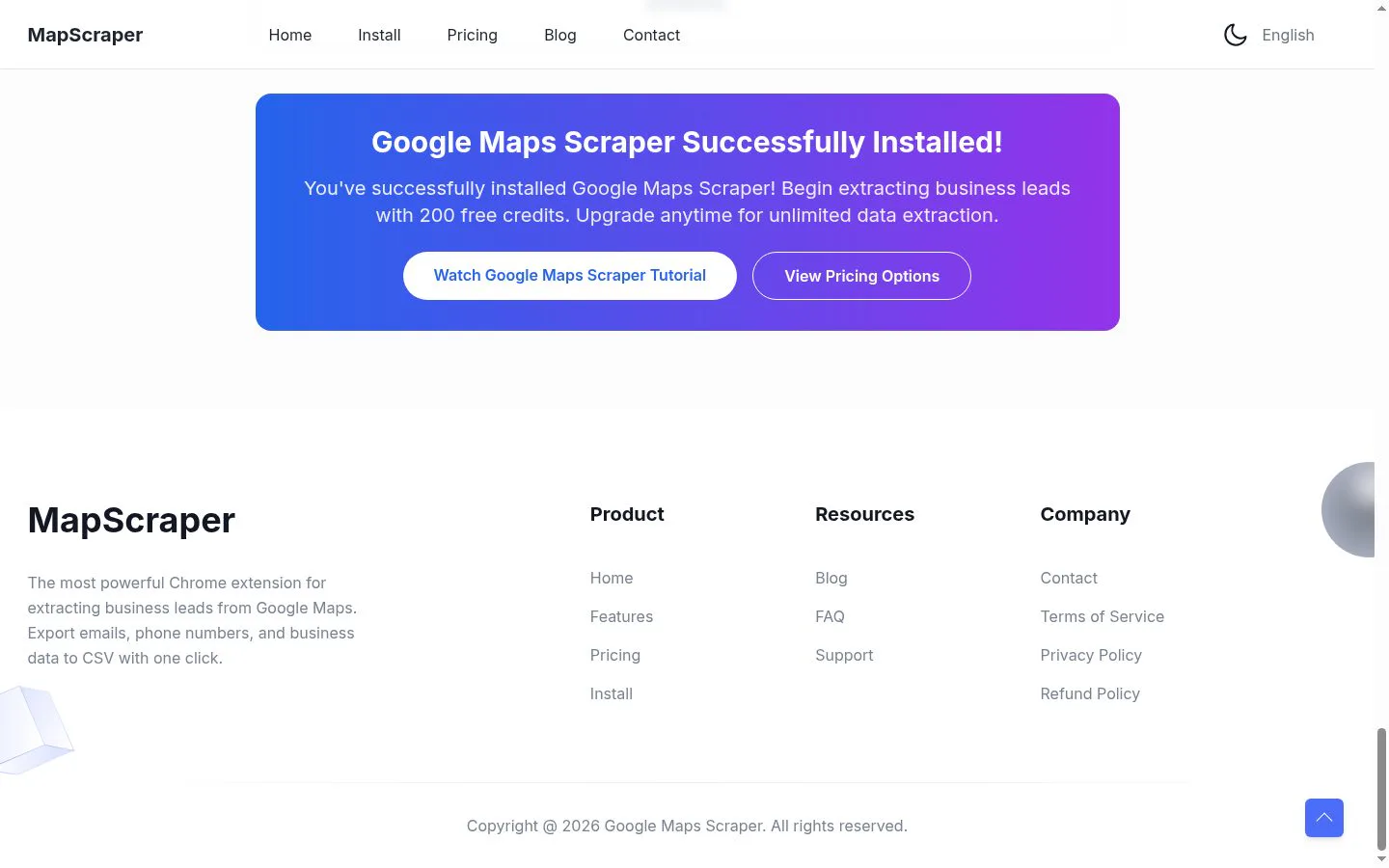Open Contact in the top navigation
This screenshot has height=868, width=1389.
(x=651, y=36)
